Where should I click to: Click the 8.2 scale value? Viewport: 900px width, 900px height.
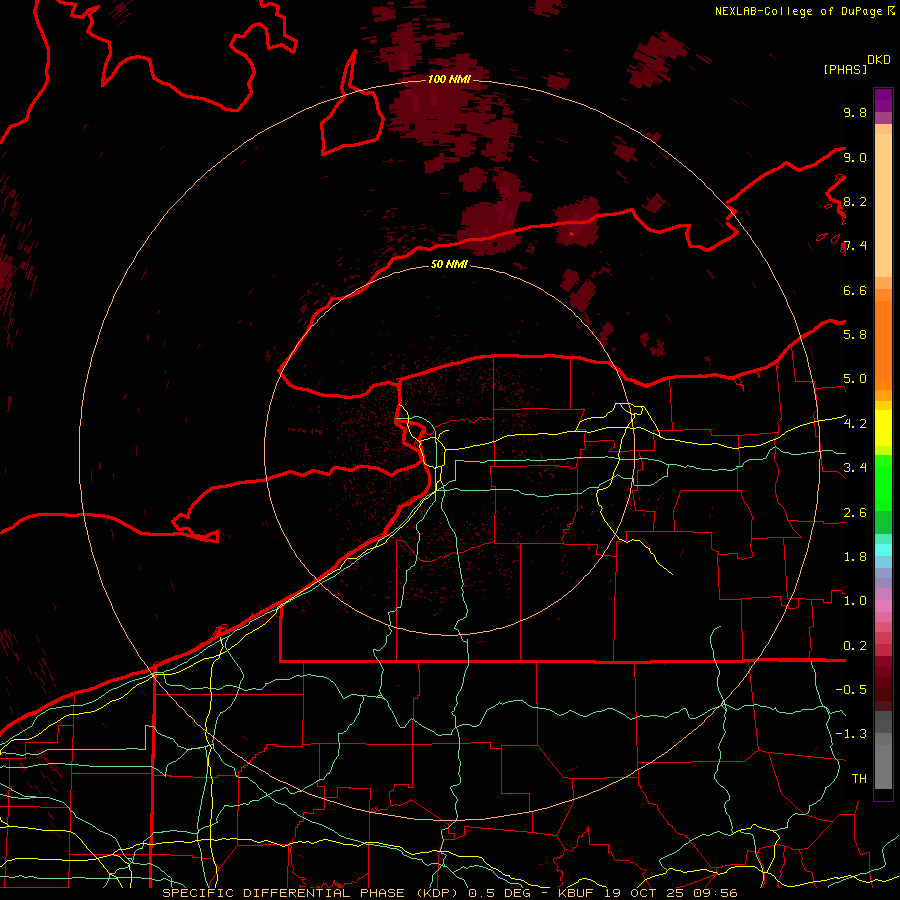tap(855, 201)
